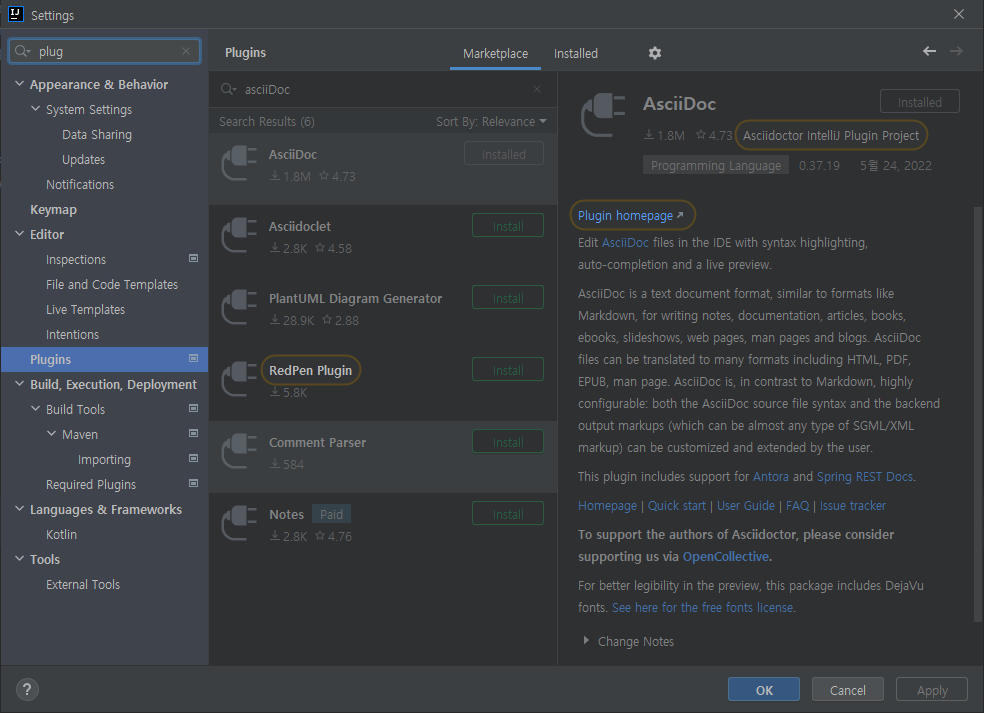Focus the marketplace plugin search field
The width and height of the screenshot is (984, 713).
pos(383,89)
